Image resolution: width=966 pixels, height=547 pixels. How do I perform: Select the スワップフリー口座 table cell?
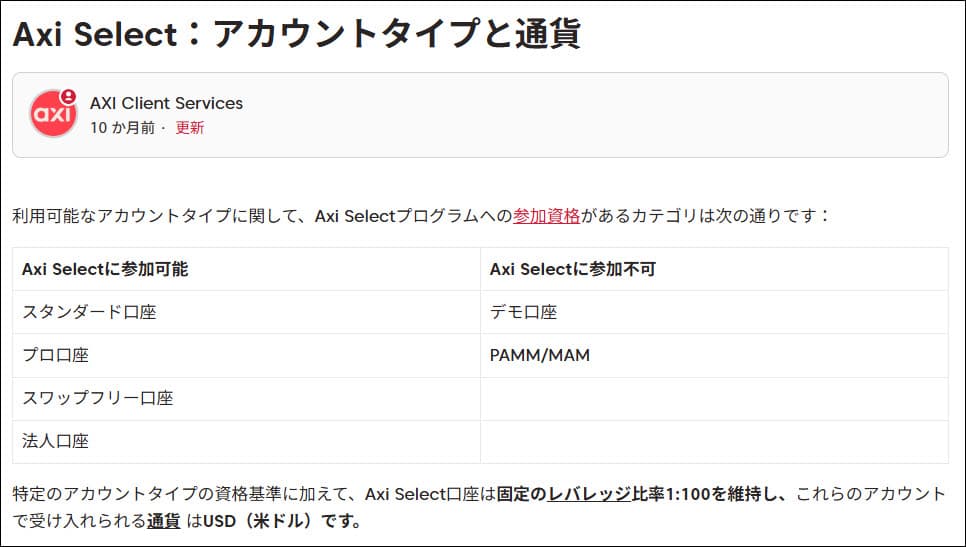pyautogui.click(x=97, y=398)
